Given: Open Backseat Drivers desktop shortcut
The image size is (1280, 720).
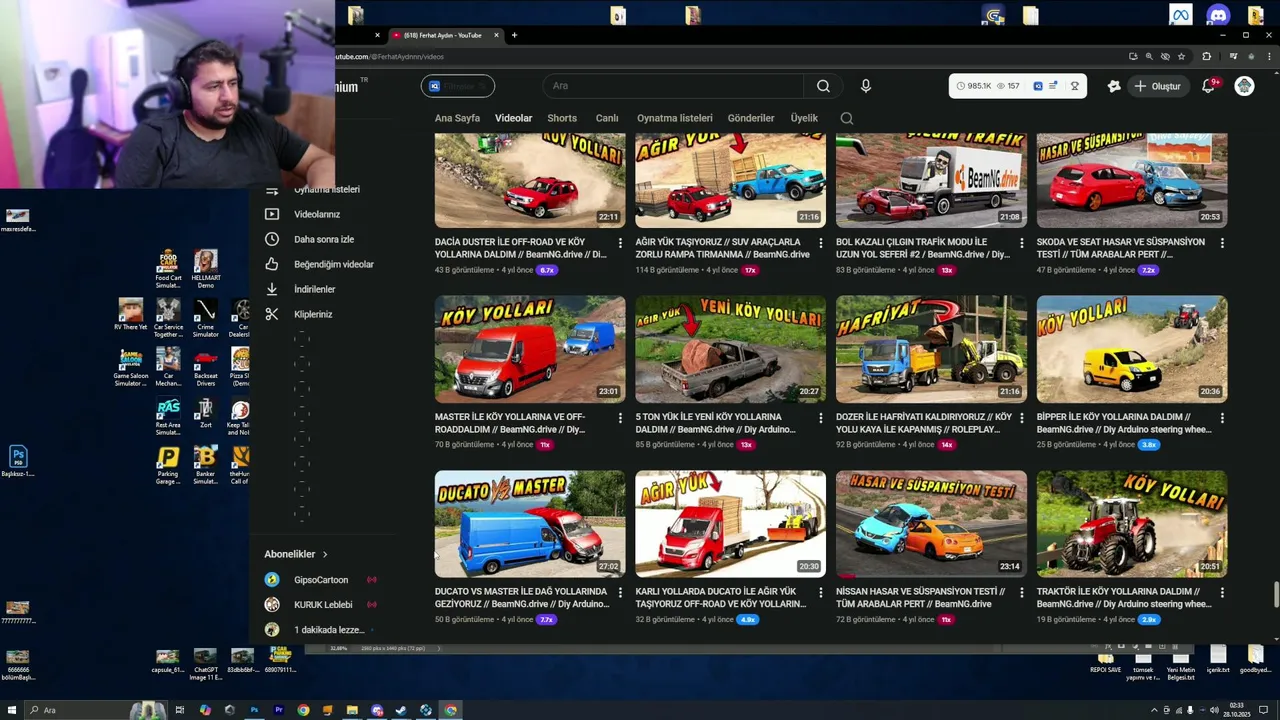Looking at the screenshot, I should pos(206,367).
